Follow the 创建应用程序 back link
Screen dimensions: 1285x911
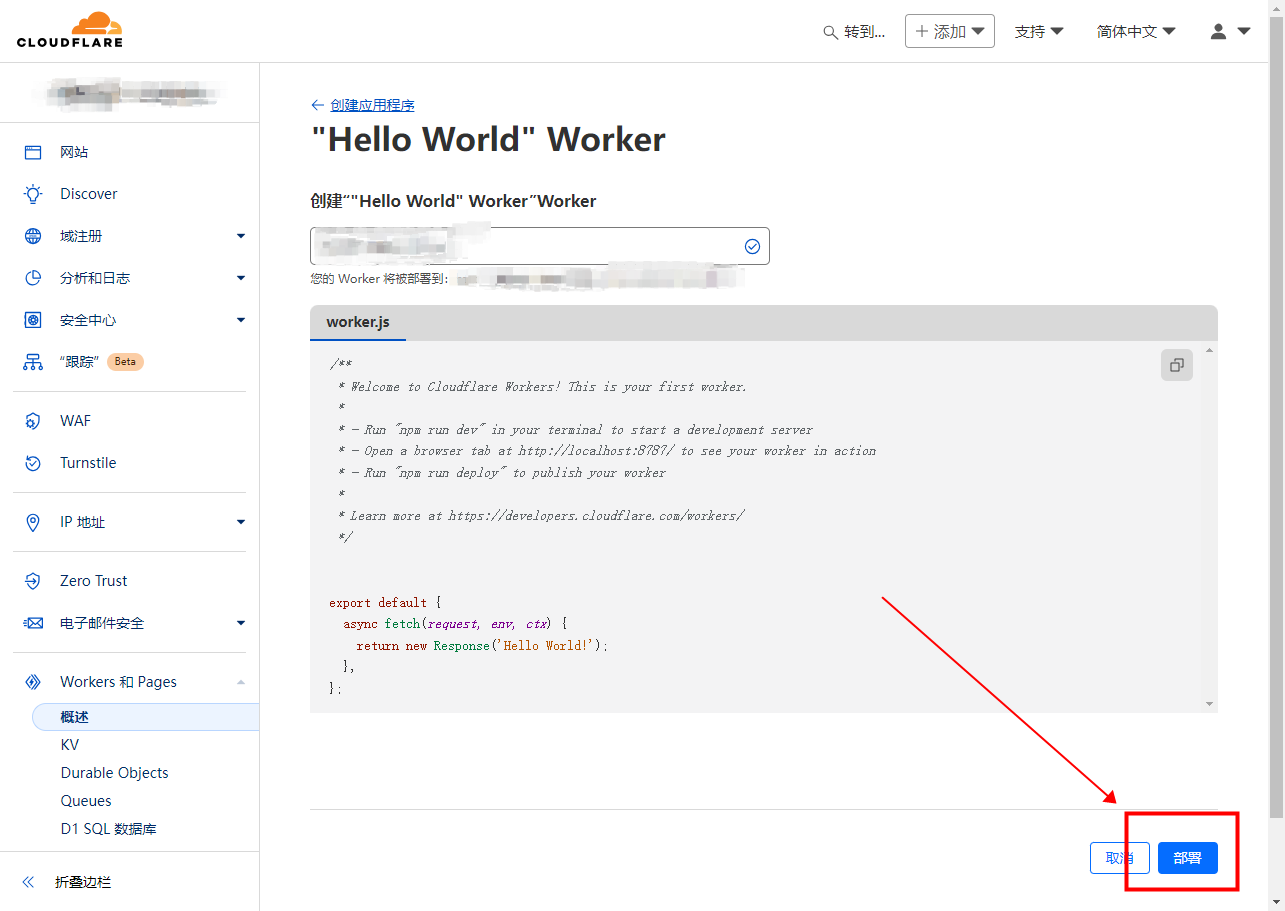point(372,105)
